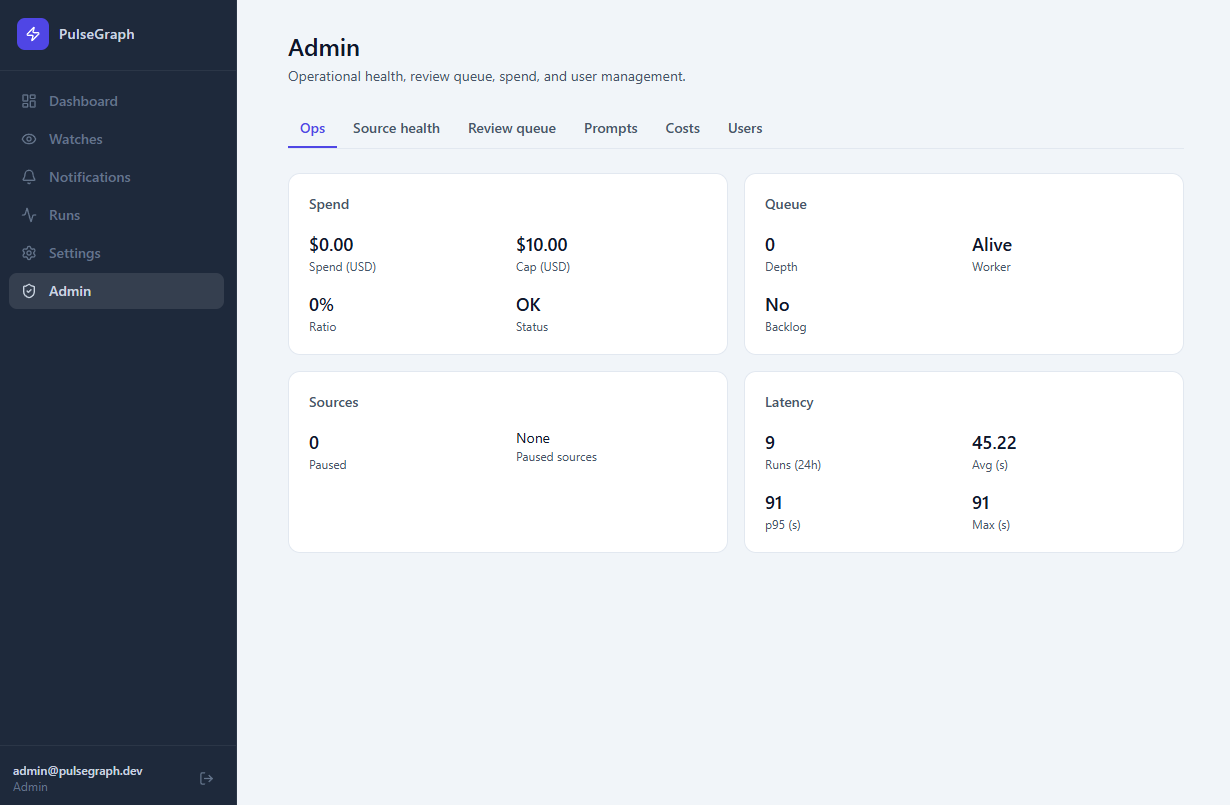
Task: Click the Sources card title
Action: [x=334, y=402]
